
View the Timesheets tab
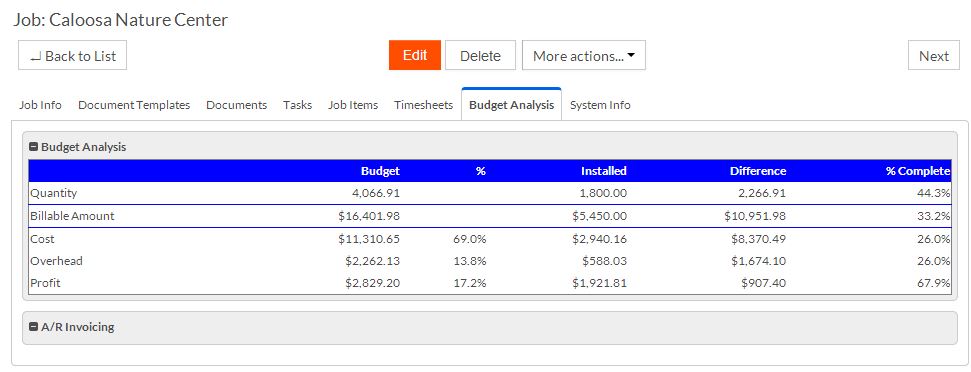tap(424, 105)
